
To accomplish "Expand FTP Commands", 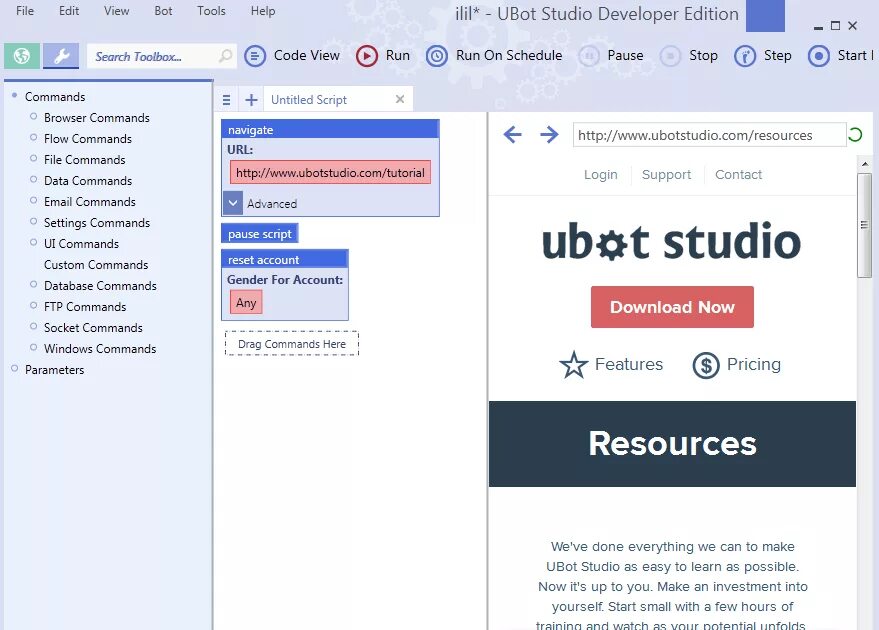I will point(34,305).
